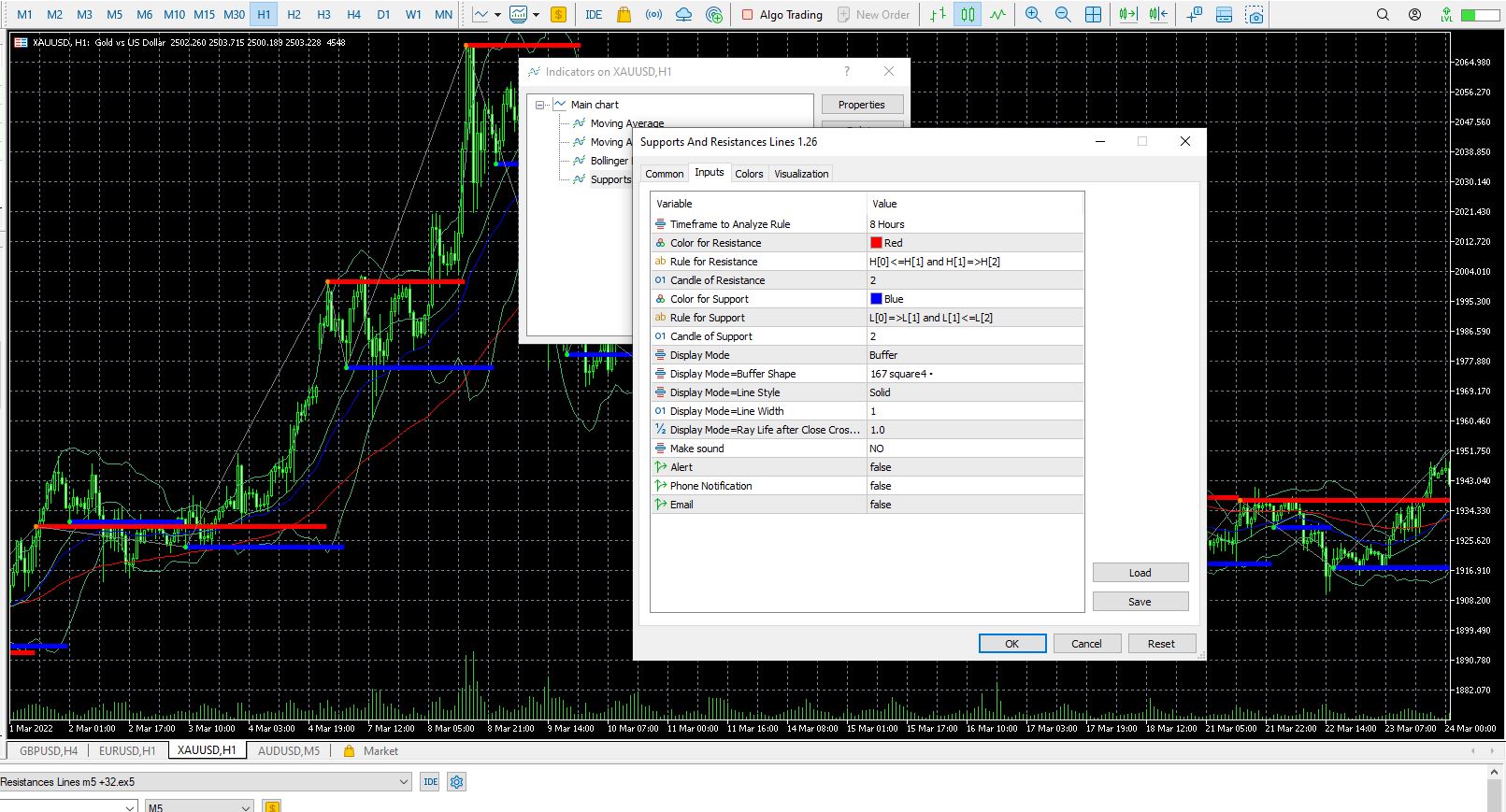Image resolution: width=1506 pixels, height=812 pixels.
Task: Switch to candlestick chart display
Action: (x=968, y=14)
